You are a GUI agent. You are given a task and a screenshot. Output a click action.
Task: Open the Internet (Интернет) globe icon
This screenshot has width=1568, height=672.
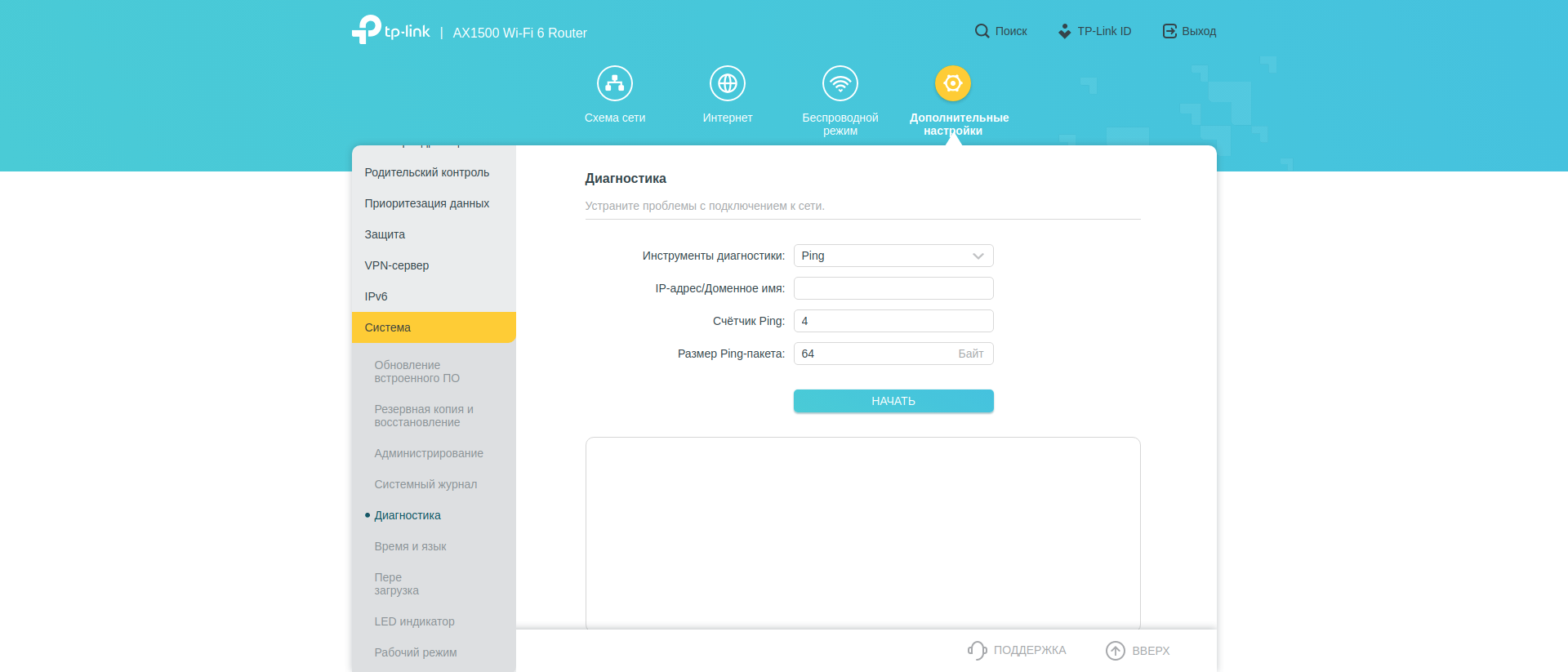[x=727, y=83]
